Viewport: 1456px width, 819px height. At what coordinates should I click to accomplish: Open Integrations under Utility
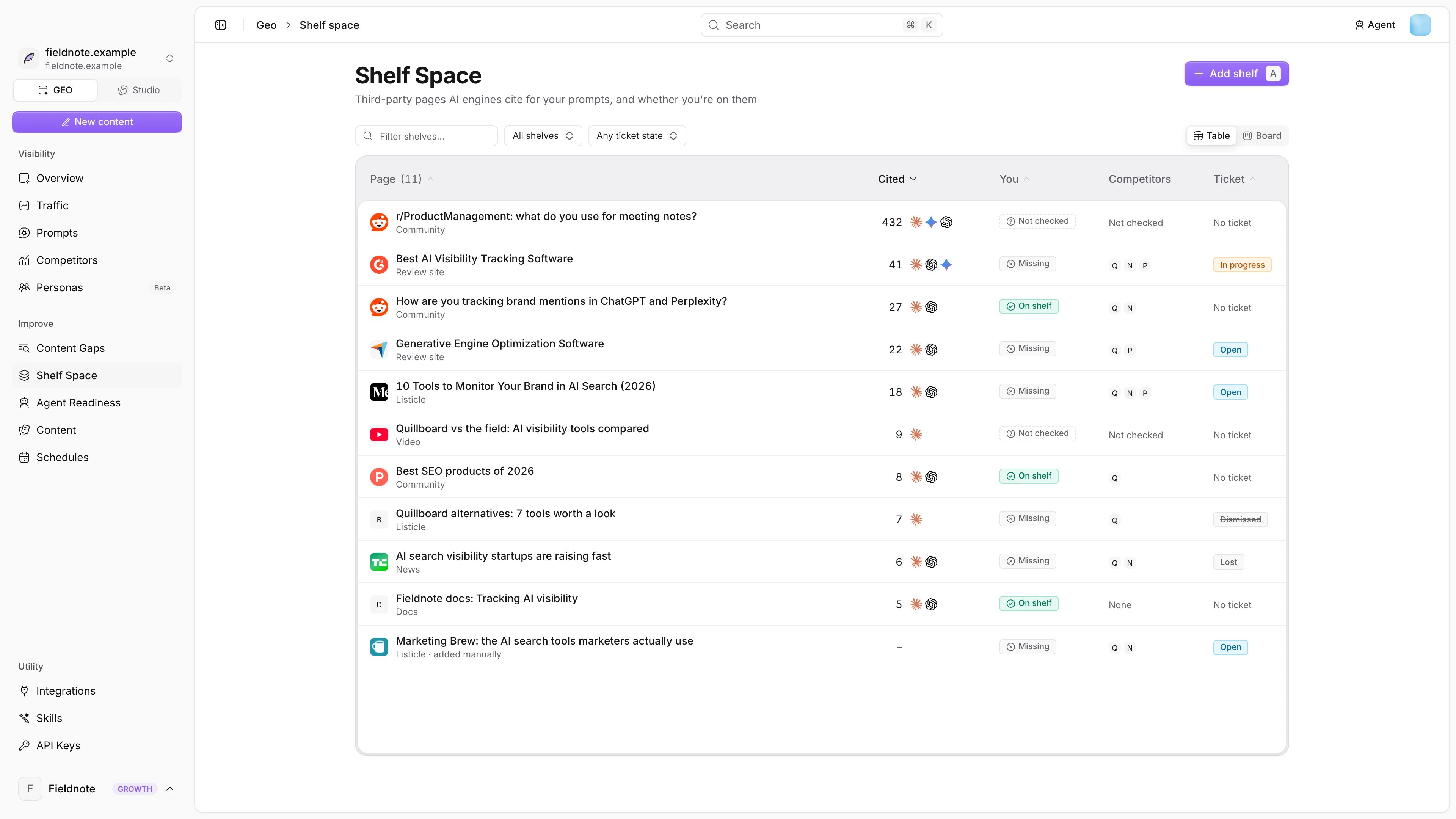(x=97, y=691)
